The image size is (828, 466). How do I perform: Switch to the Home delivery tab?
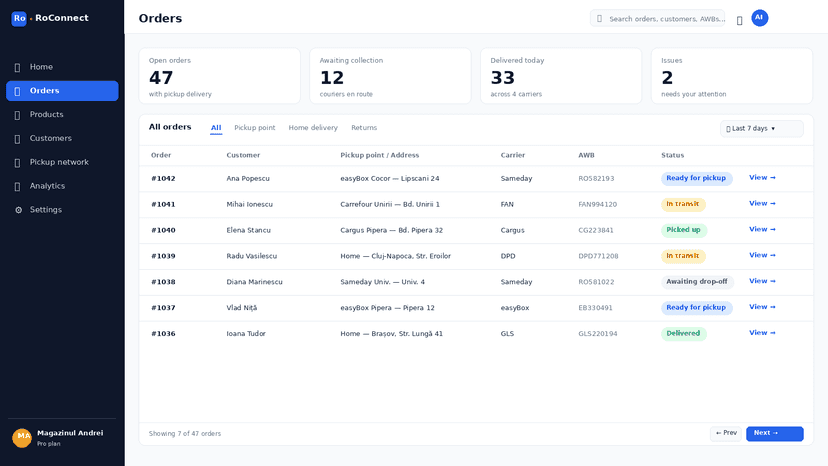click(x=313, y=128)
